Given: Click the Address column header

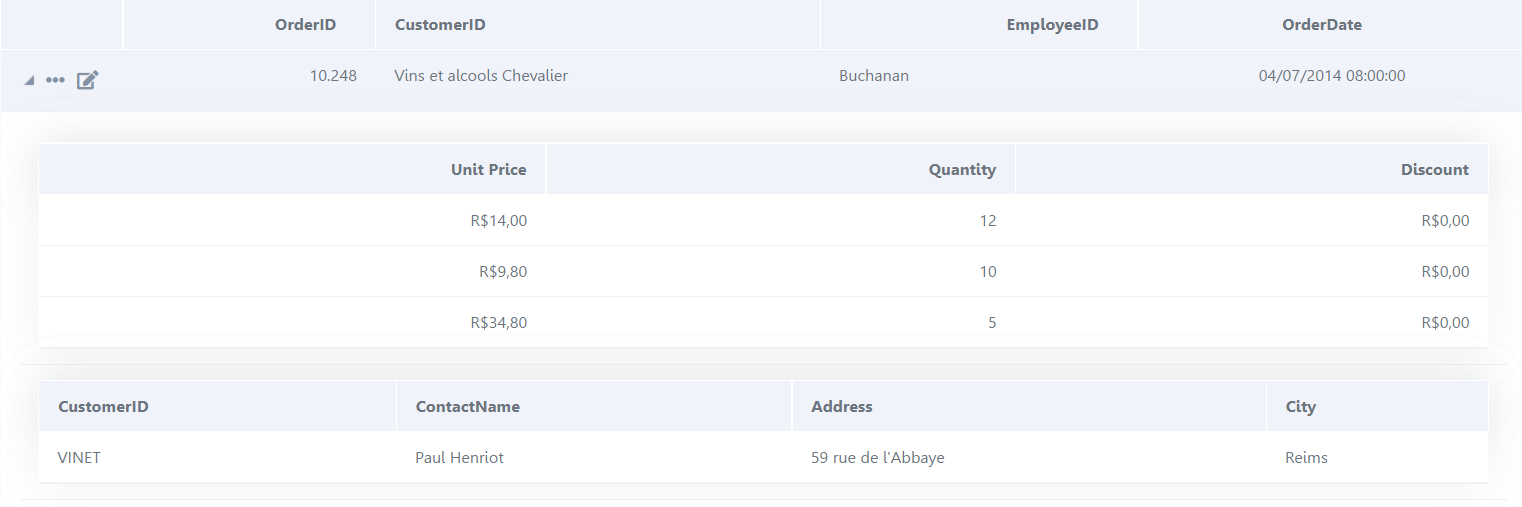Looking at the screenshot, I should 1029,406.
